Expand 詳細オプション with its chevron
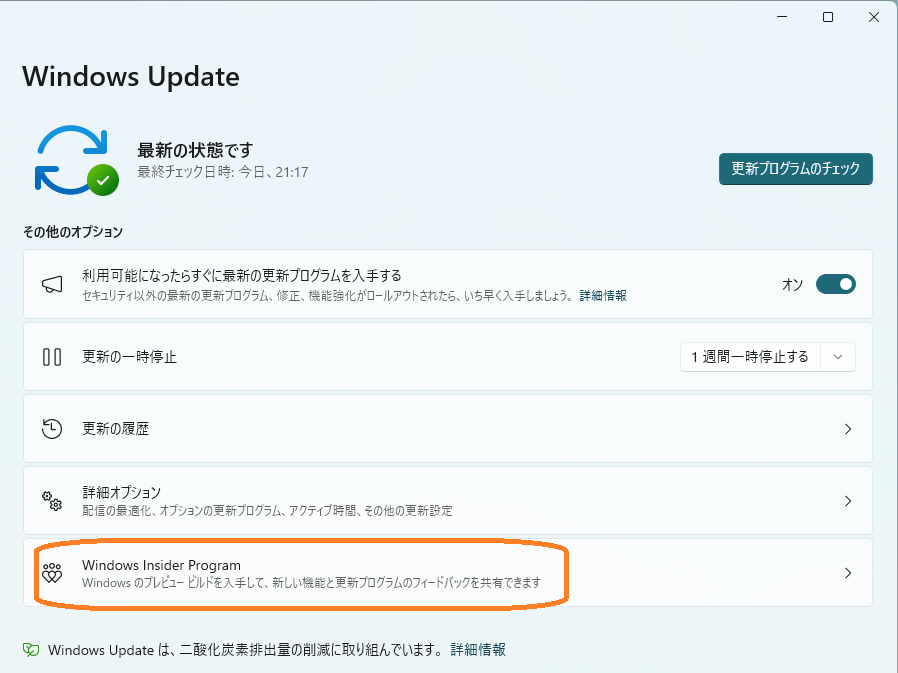The width and height of the screenshot is (898, 673). coord(848,501)
